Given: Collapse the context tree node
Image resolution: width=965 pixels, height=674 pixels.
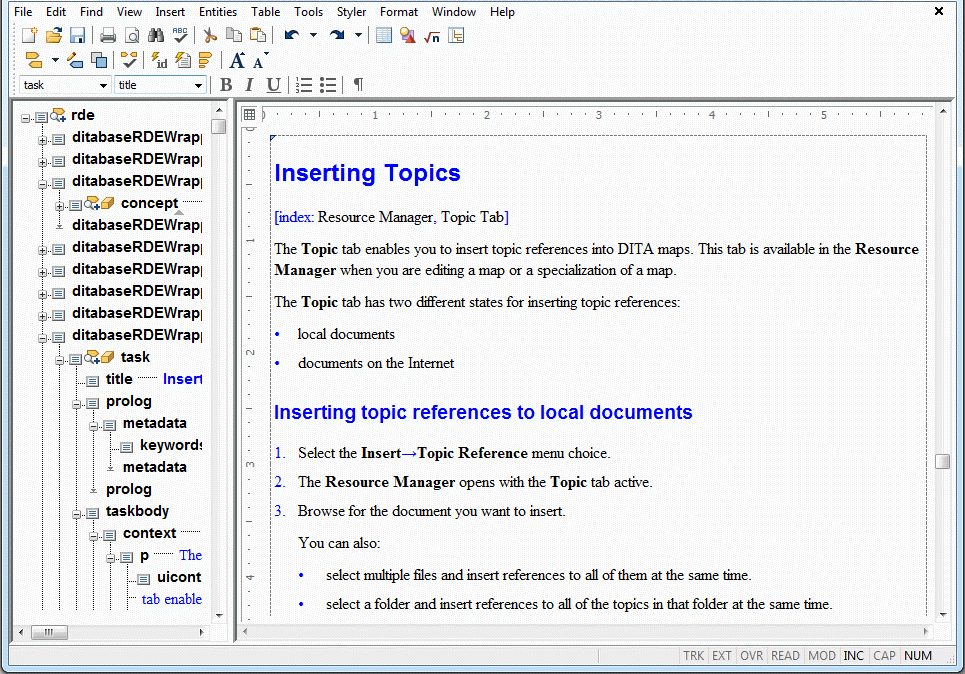Looking at the screenshot, I should point(94,536).
